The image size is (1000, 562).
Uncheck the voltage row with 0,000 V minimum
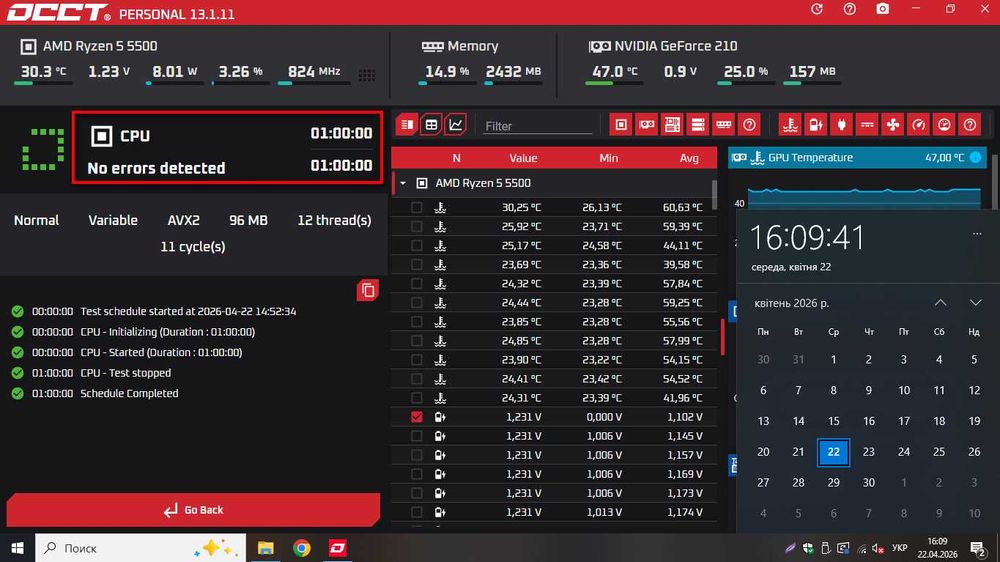[416, 417]
